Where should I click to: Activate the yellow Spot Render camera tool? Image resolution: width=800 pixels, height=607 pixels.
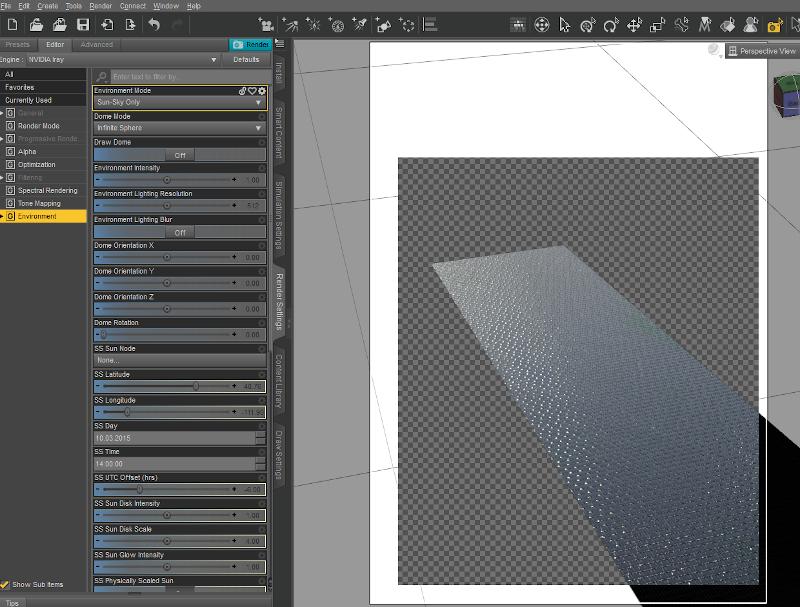774,24
